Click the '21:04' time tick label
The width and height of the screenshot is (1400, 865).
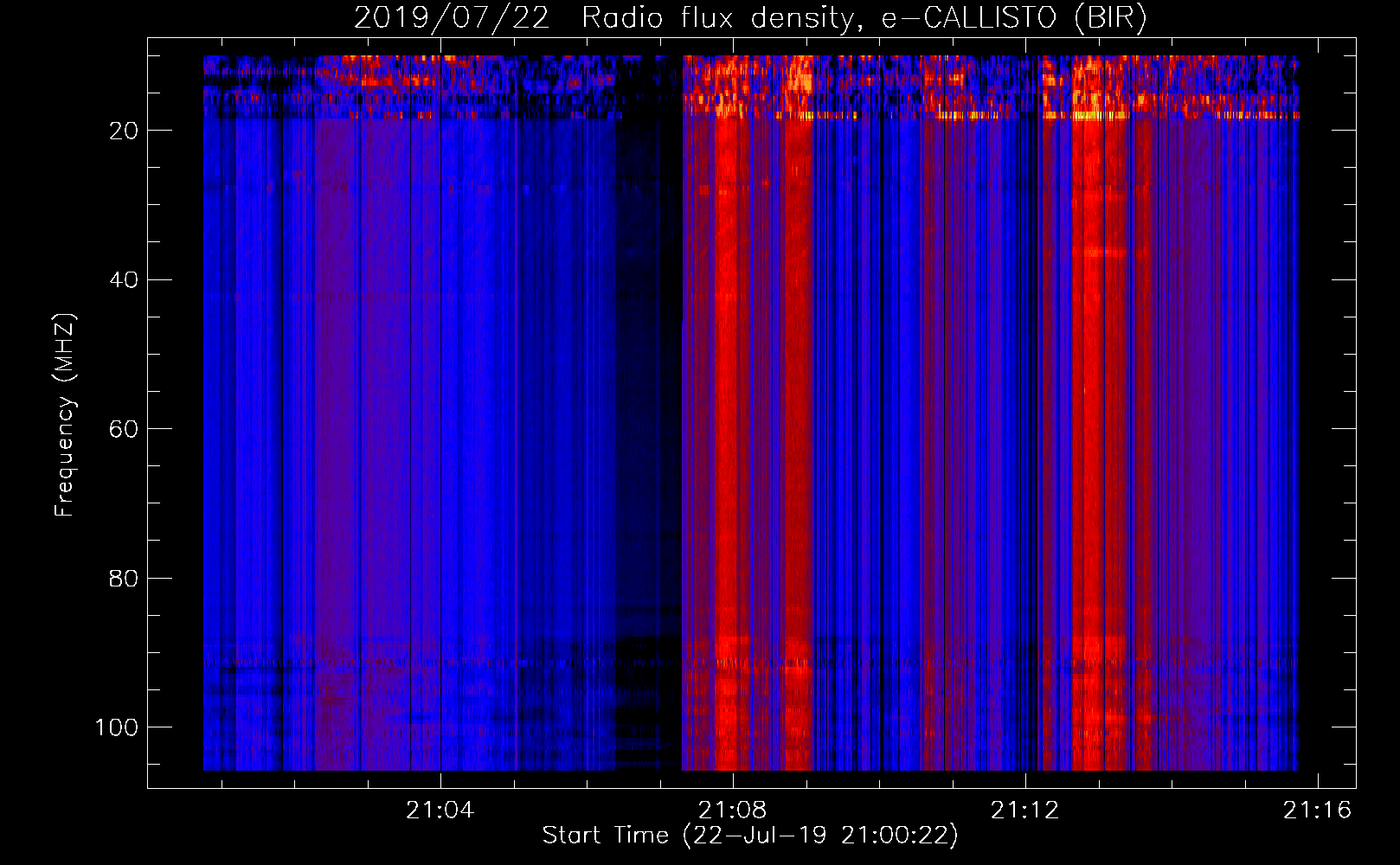(440, 811)
